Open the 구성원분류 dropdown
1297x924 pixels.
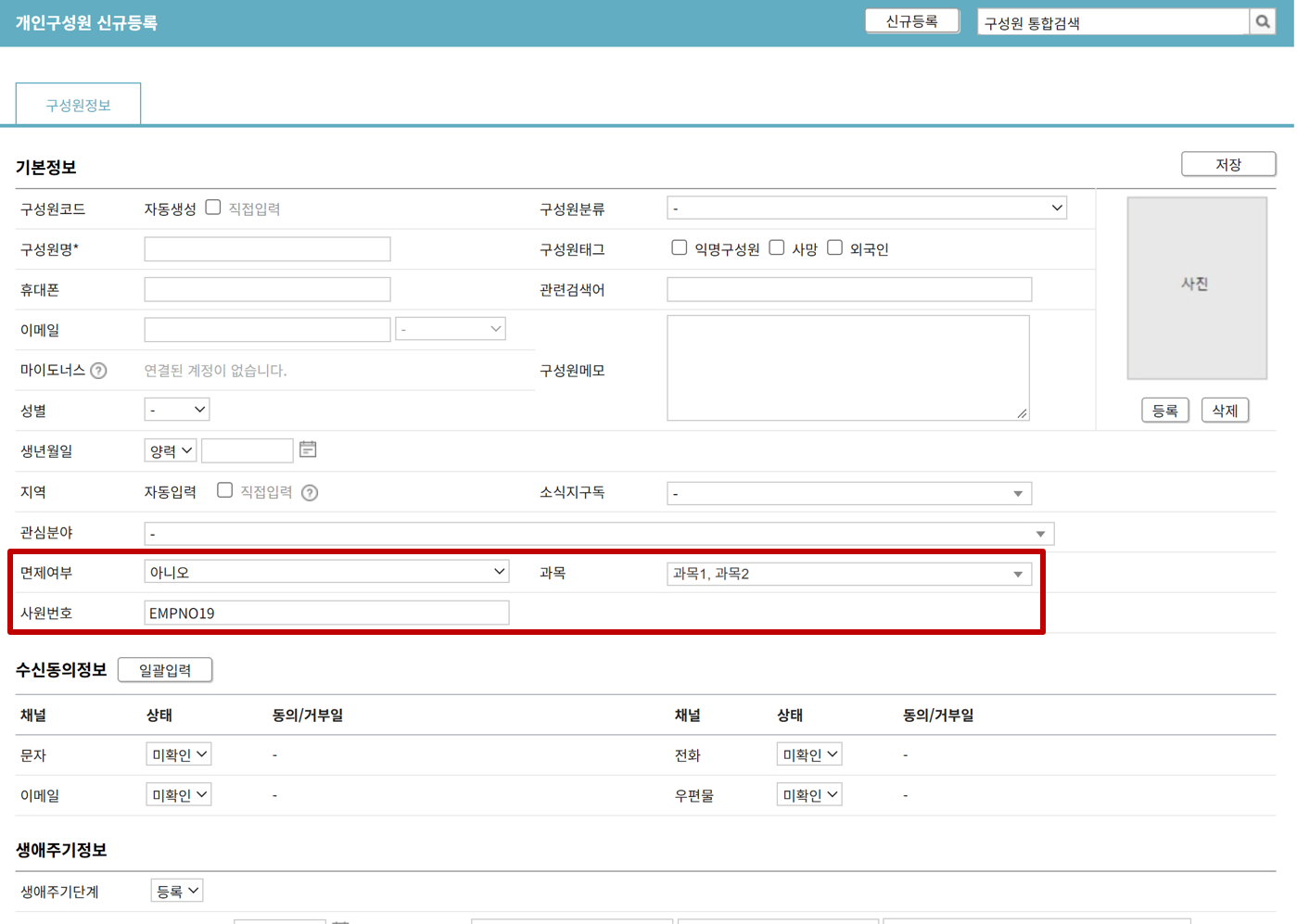[x=867, y=209]
